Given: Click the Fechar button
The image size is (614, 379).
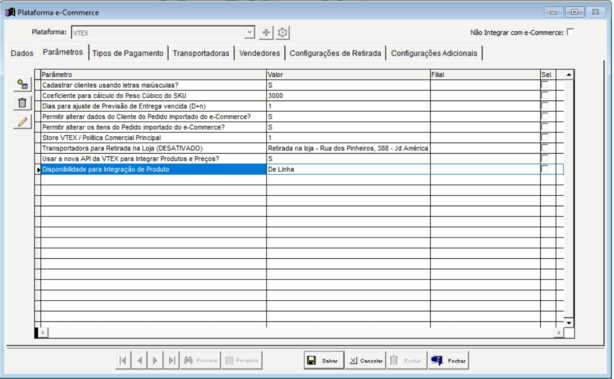Looking at the screenshot, I should 449,360.
